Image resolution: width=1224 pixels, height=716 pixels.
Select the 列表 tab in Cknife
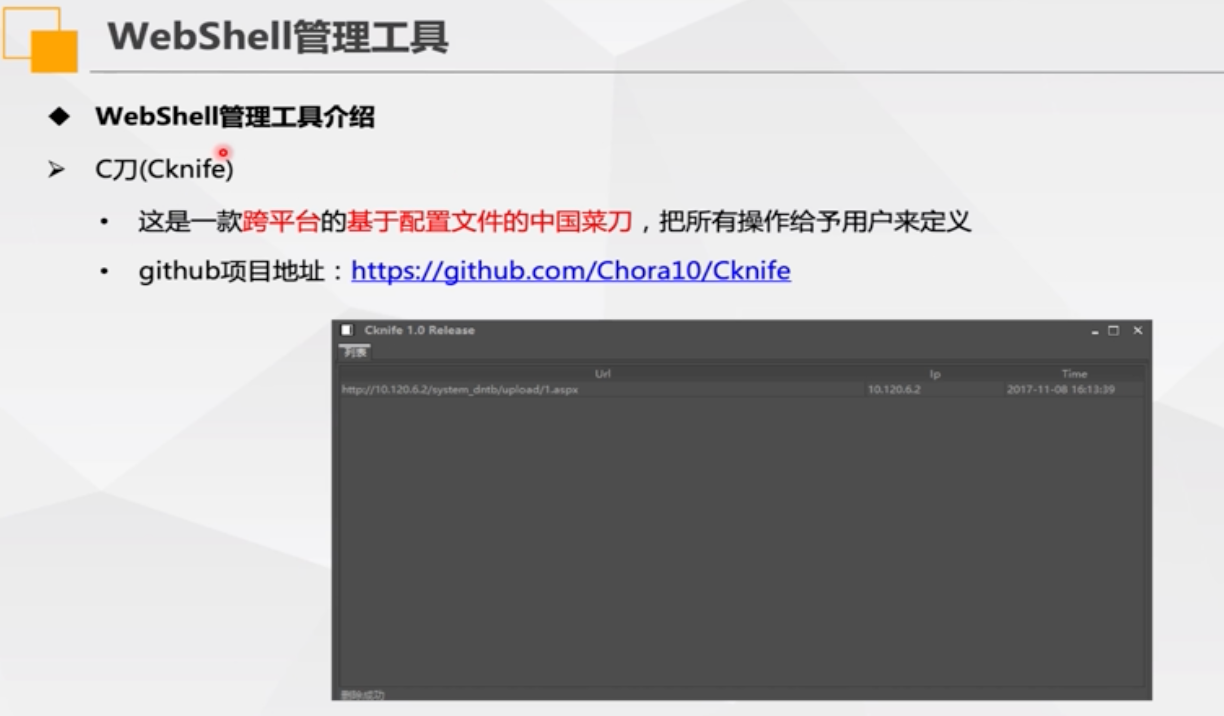[355, 352]
